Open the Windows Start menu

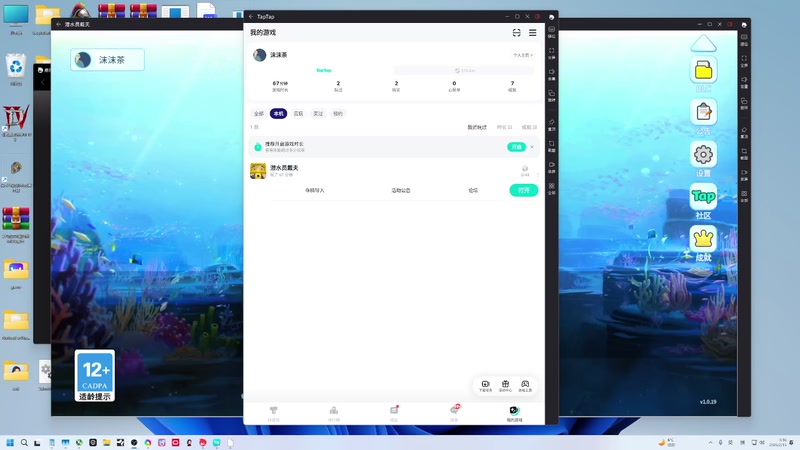(x=10, y=442)
